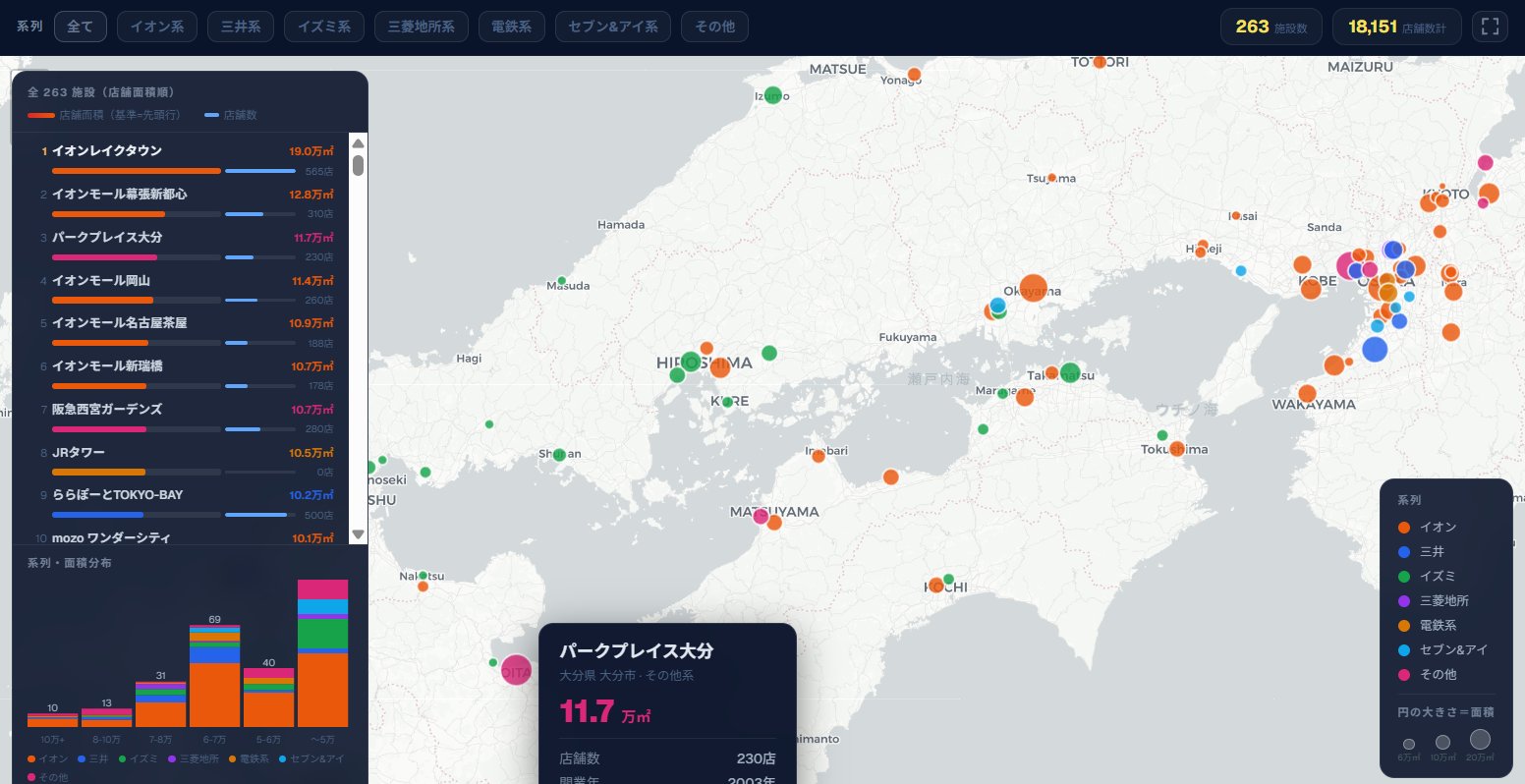Screen dimensions: 1525x784
Task: Click the orange marker at Yonago
Action: point(914,75)
